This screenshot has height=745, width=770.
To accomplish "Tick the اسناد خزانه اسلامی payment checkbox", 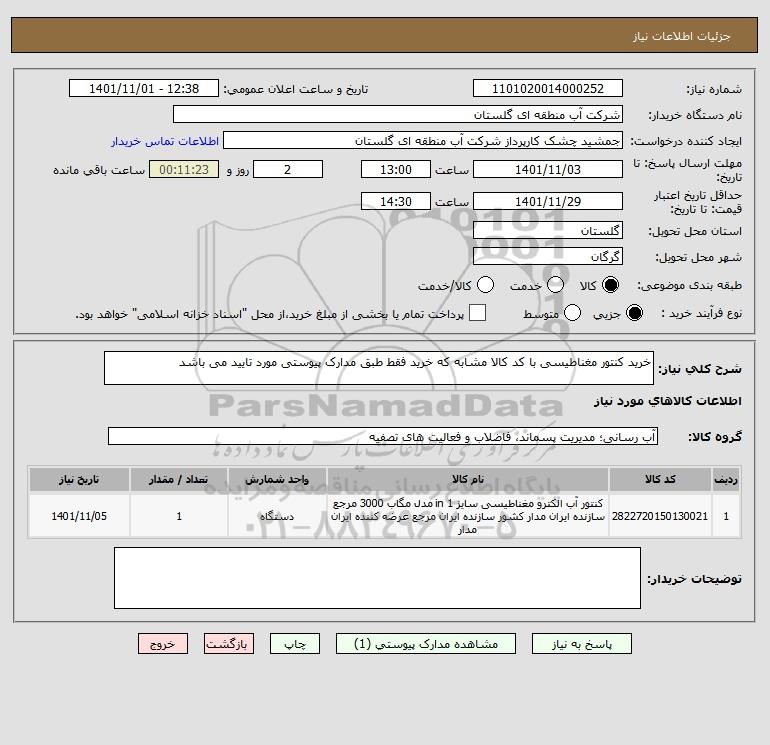I will click(x=477, y=313).
